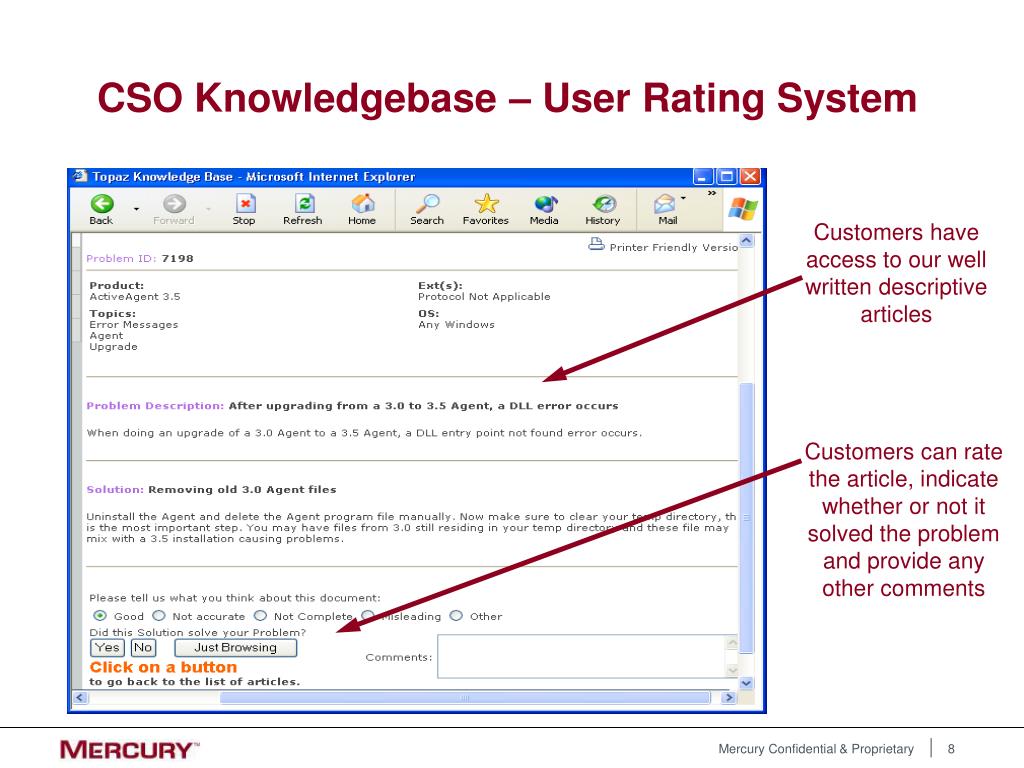Click the page vertical scroll up arrow
The image size is (1024, 768).
click(x=746, y=240)
